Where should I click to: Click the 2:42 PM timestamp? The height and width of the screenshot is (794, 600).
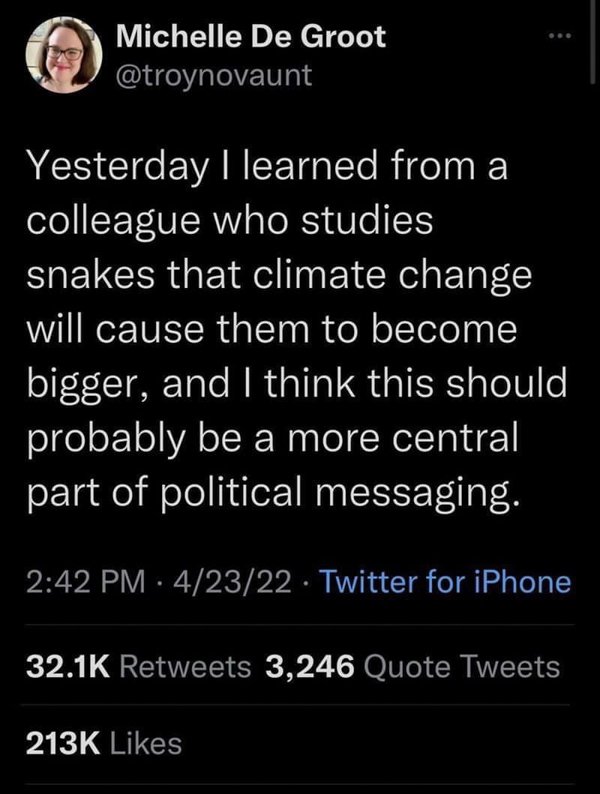click(x=86, y=581)
